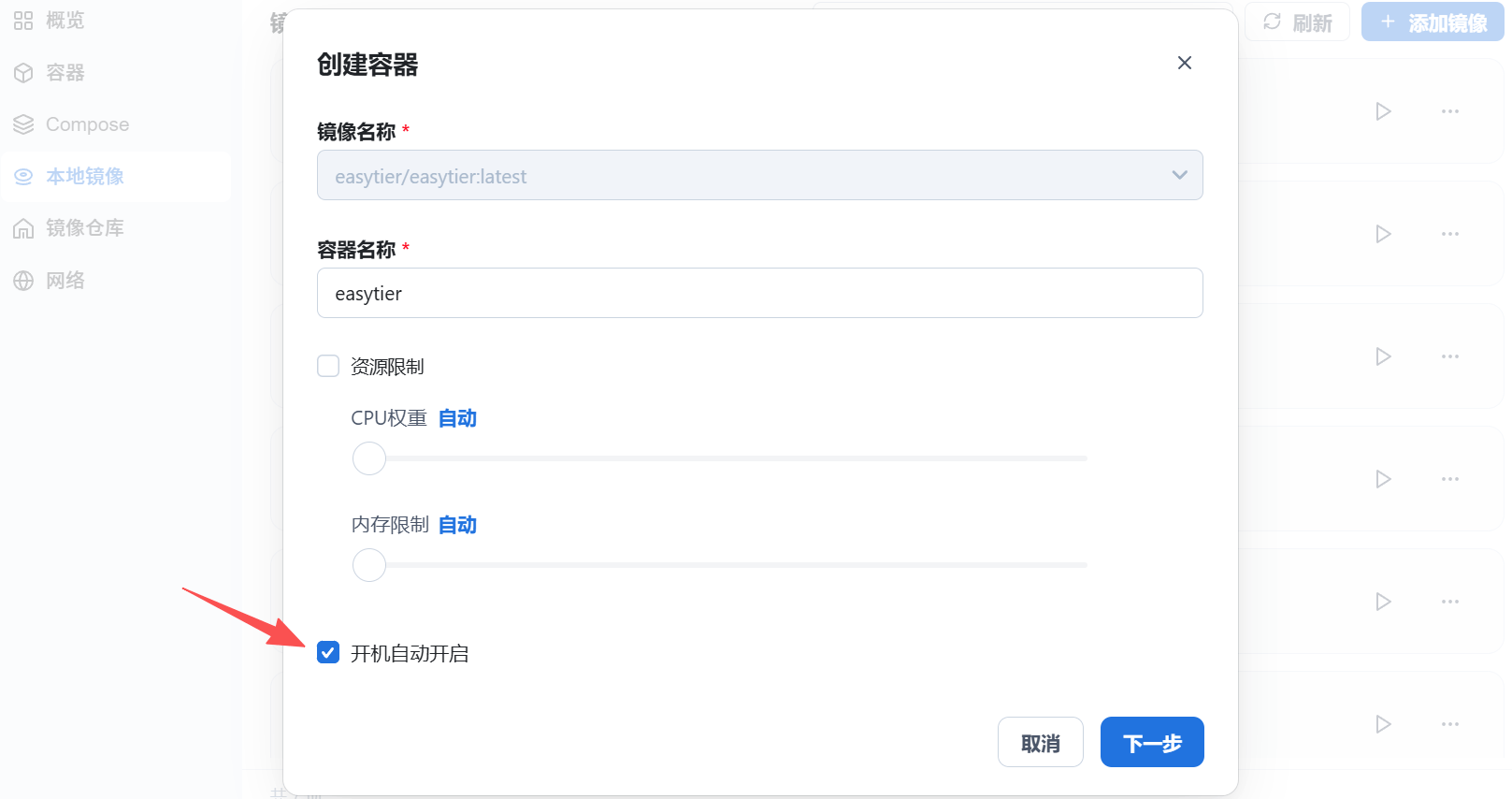Image resolution: width=1512 pixels, height=799 pixels.
Task: Click the 镜像仓库 house icon
Action: point(23,228)
